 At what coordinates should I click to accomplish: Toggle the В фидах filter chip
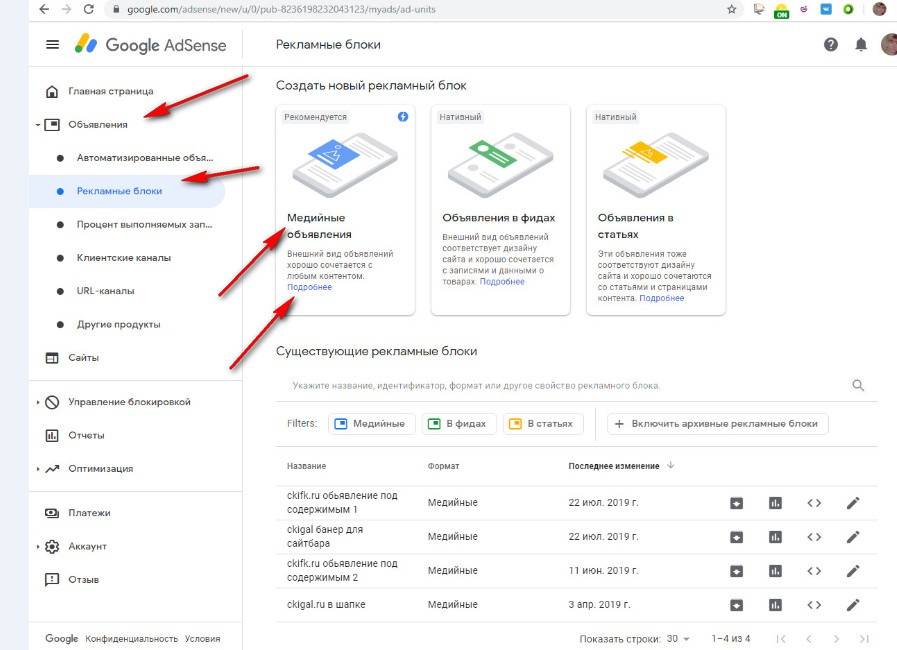pyautogui.click(x=459, y=424)
